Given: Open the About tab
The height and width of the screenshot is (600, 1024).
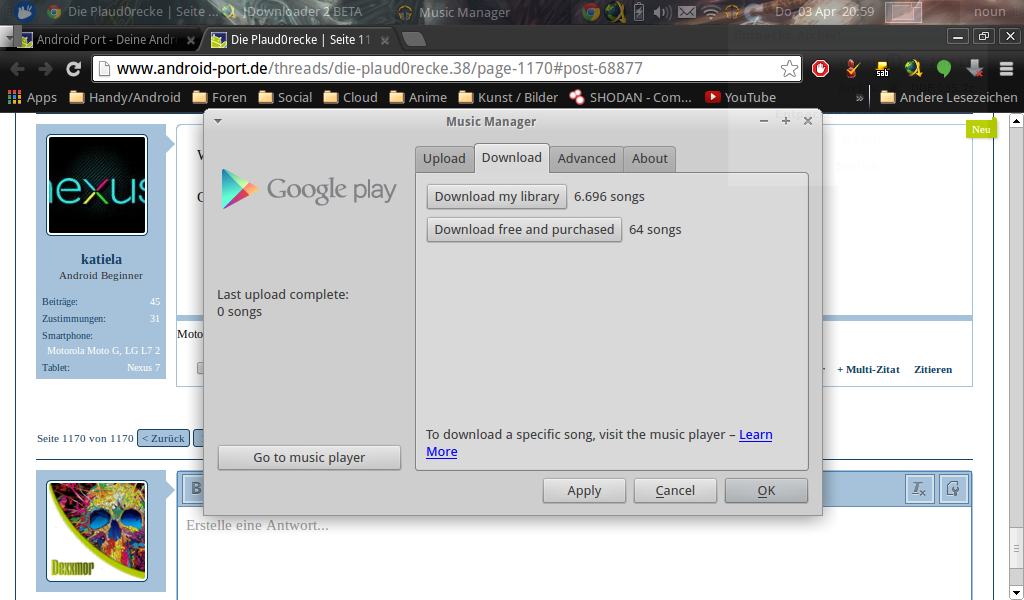Looking at the screenshot, I should (649, 158).
